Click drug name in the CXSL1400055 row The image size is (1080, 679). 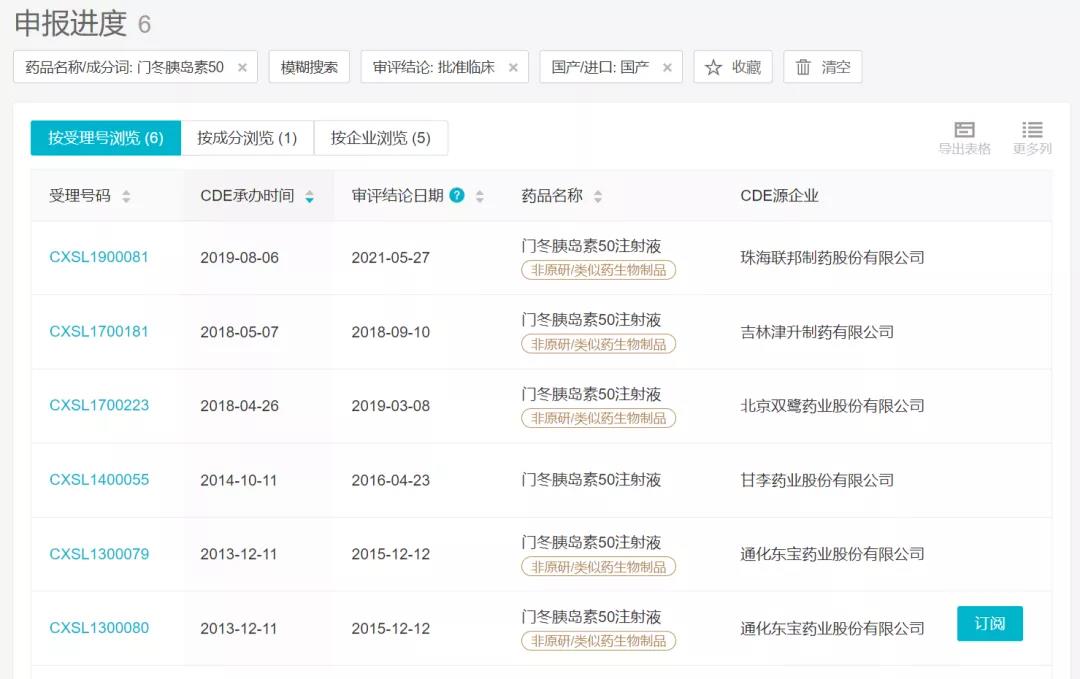[591, 480]
